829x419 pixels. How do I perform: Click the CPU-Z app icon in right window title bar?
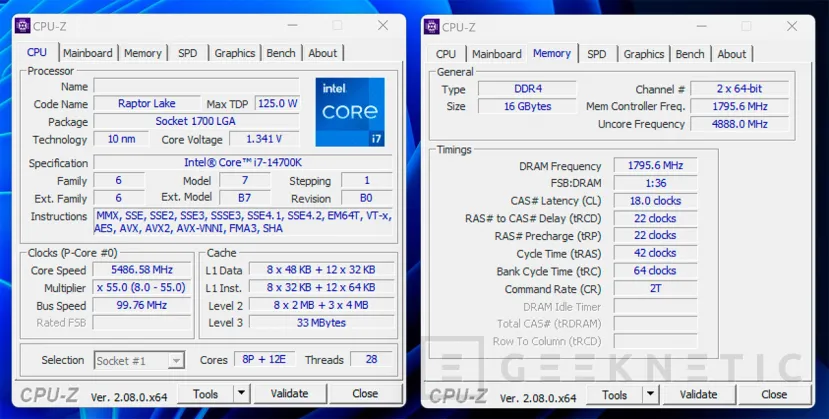click(431, 26)
